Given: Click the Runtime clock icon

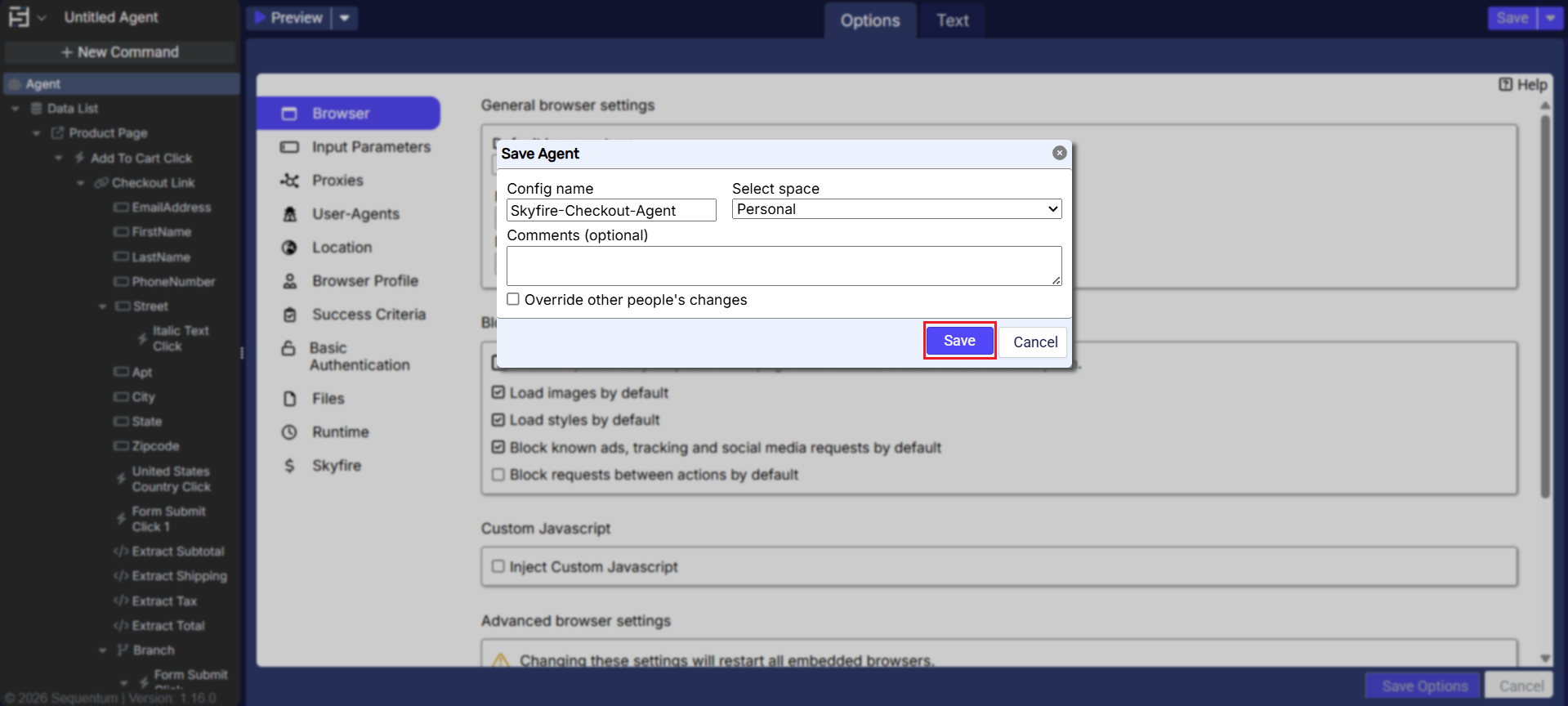Looking at the screenshot, I should tap(289, 432).
